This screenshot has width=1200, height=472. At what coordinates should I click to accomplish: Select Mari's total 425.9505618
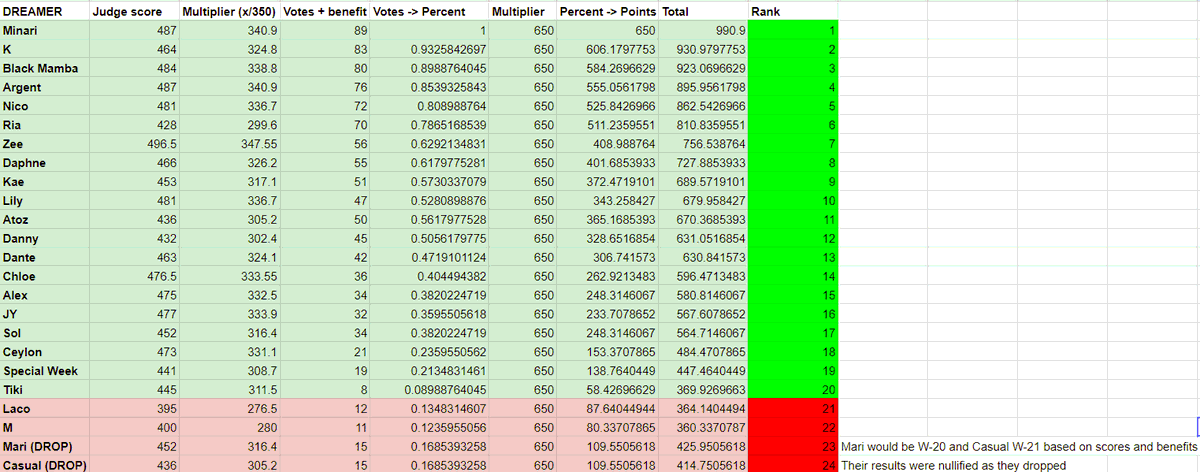coord(703,449)
